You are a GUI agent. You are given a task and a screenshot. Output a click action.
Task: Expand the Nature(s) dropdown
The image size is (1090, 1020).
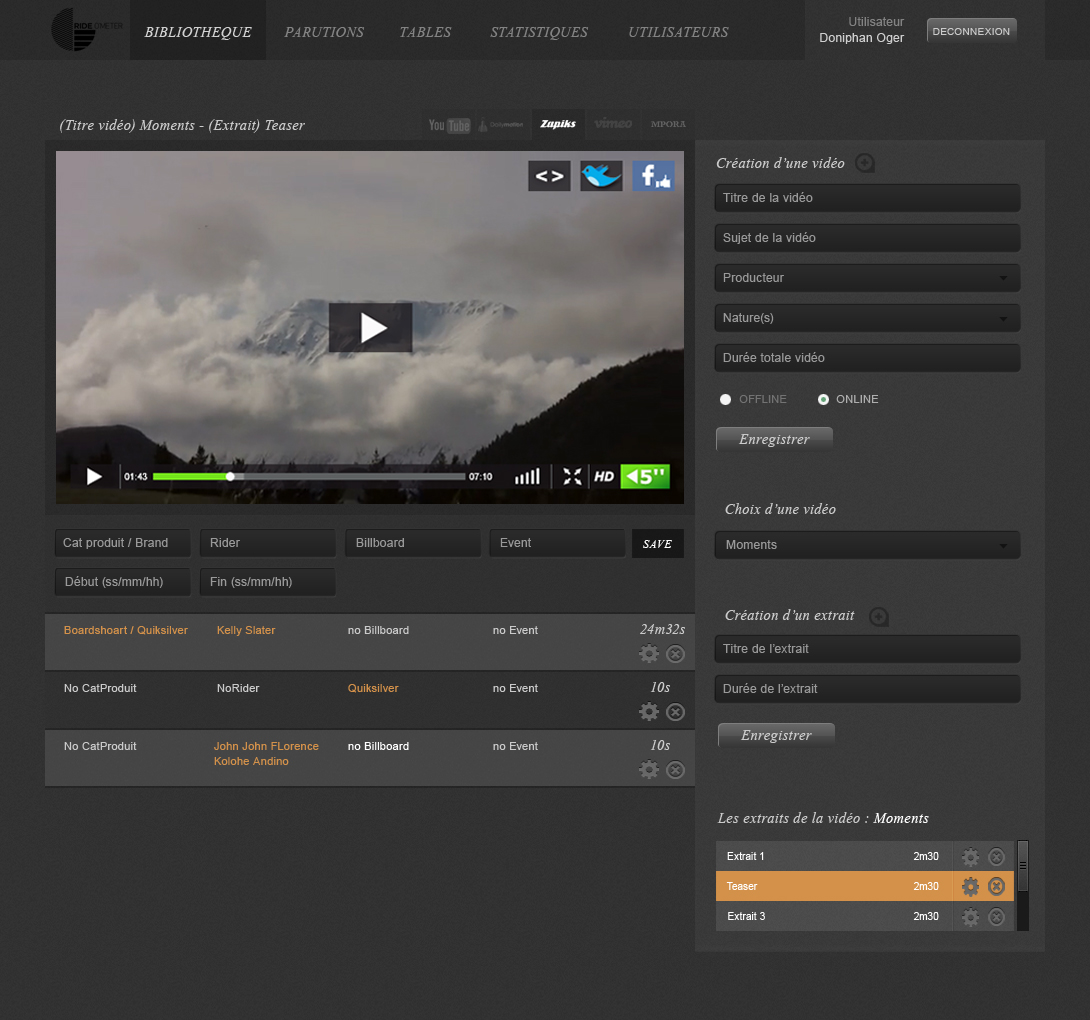pyautogui.click(x=867, y=318)
